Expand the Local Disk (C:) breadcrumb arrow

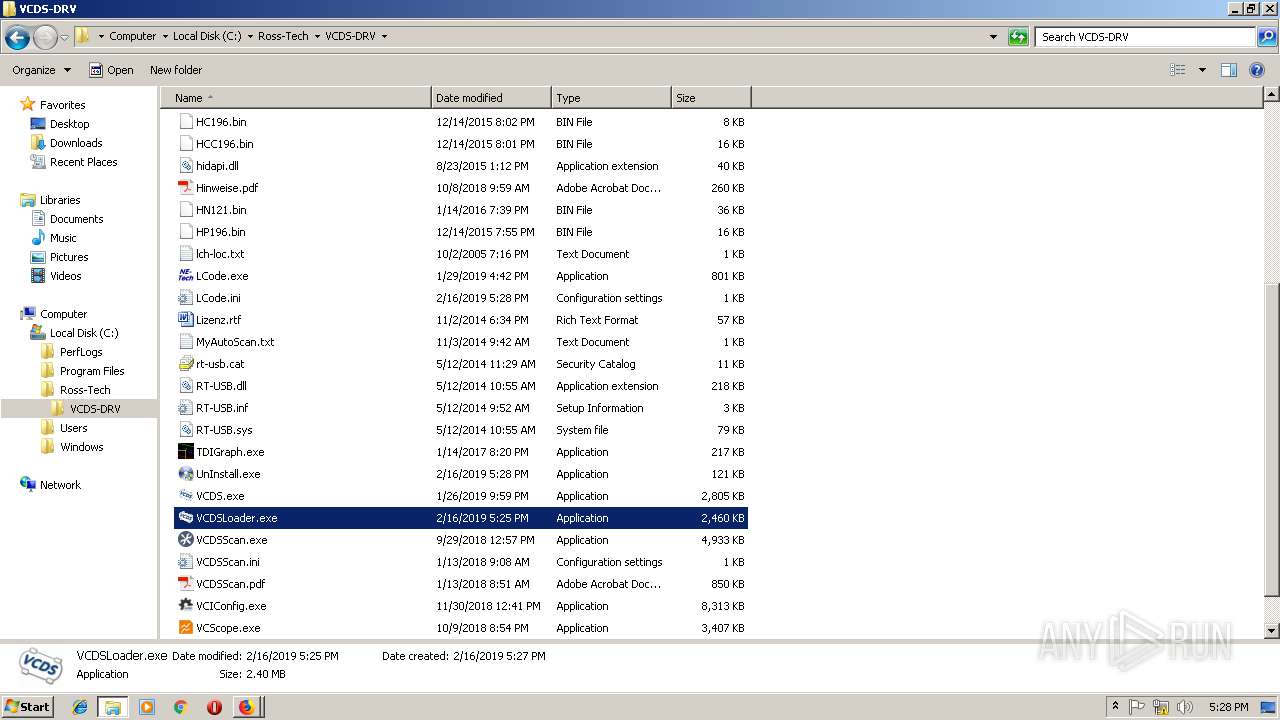250,37
